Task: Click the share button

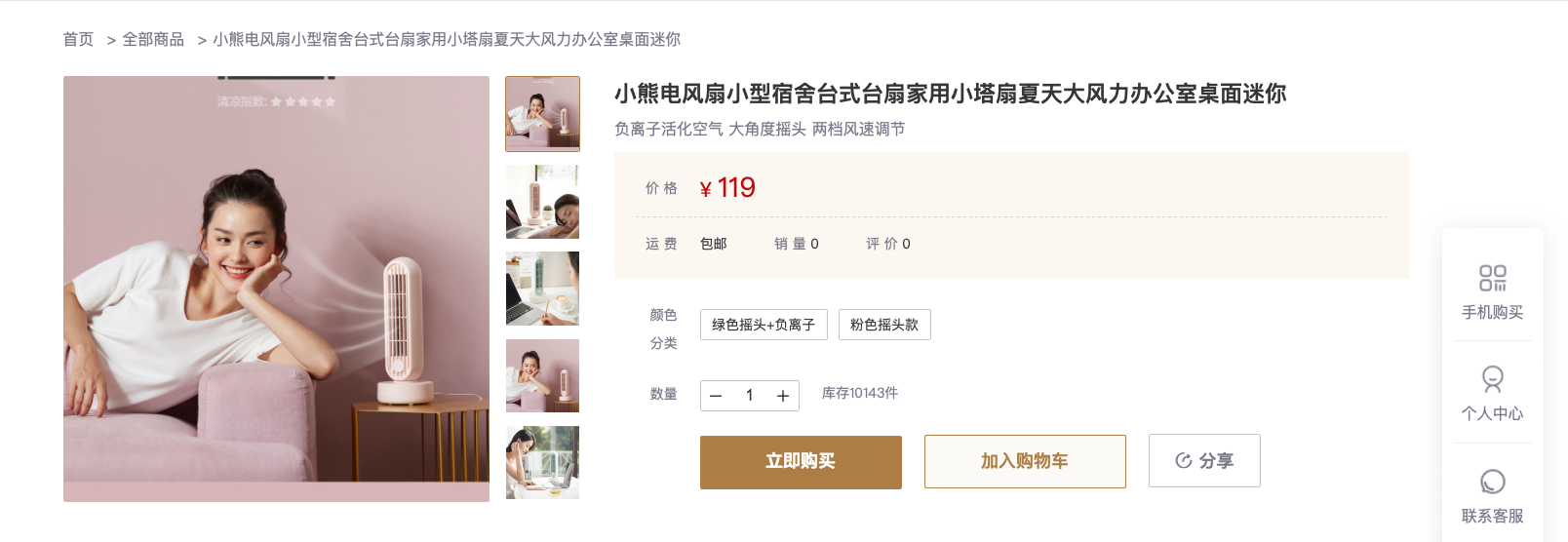Action: pyautogui.click(x=1204, y=461)
